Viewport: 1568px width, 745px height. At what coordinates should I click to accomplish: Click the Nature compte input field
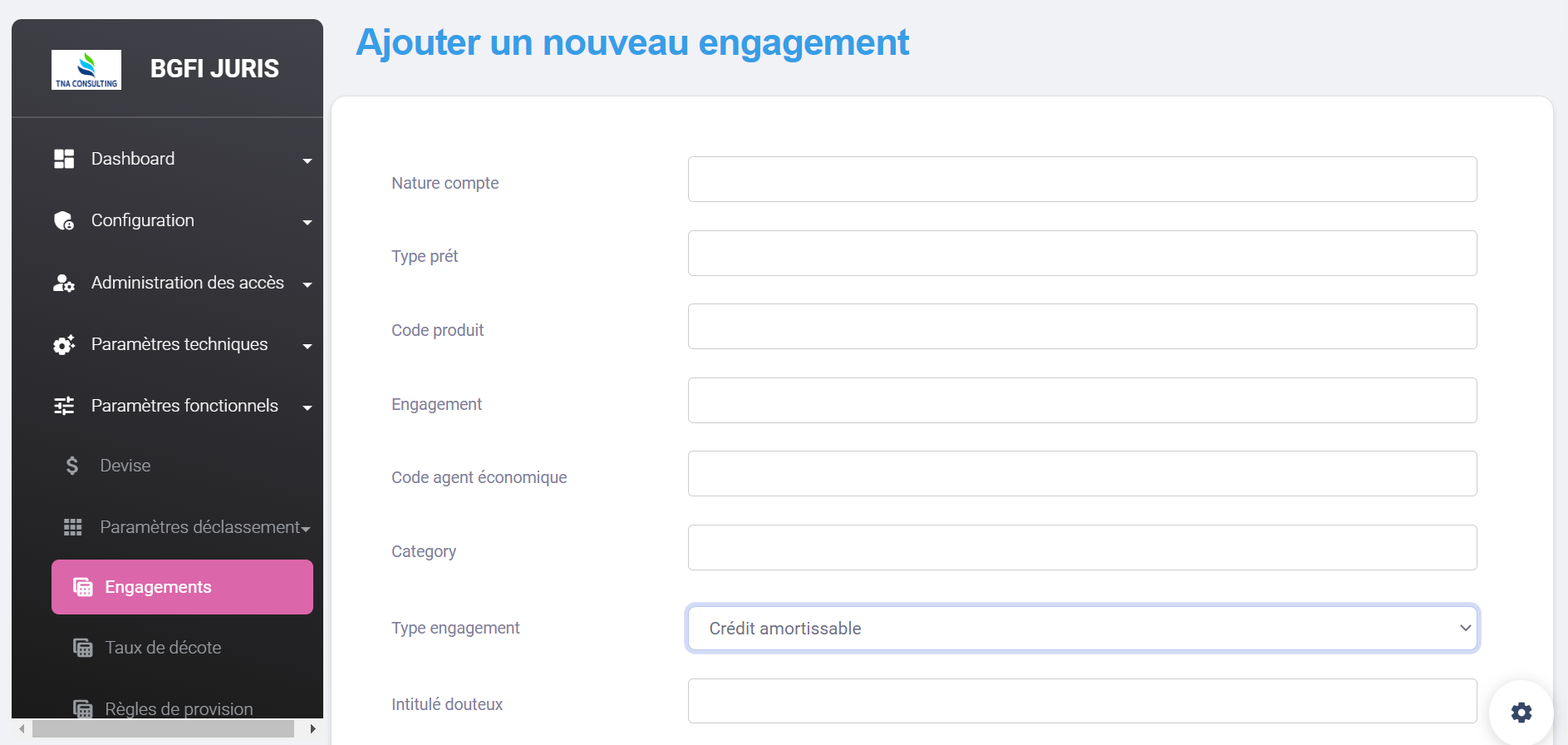coord(1082,180)
